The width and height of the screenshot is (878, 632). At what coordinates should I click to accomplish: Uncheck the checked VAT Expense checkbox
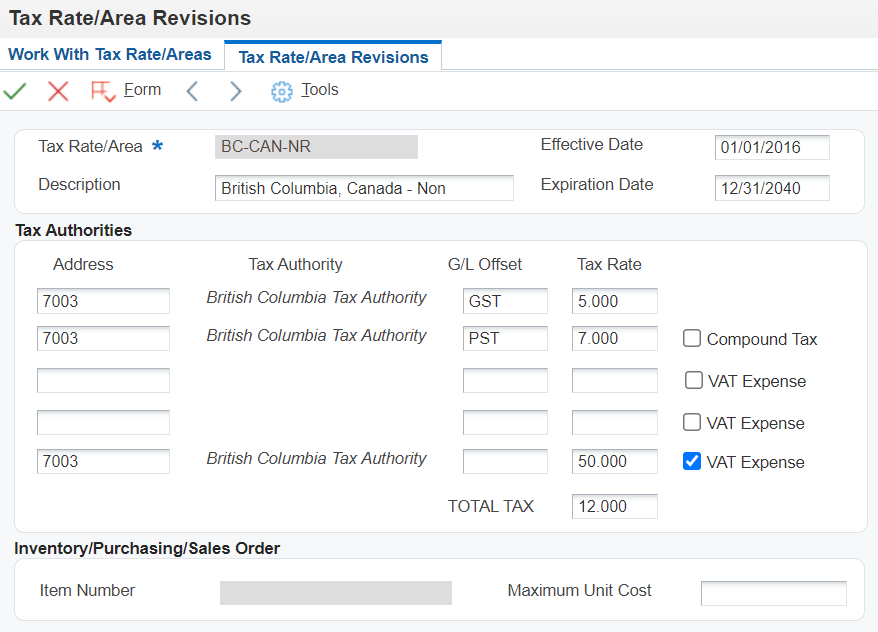click(692, 461)
